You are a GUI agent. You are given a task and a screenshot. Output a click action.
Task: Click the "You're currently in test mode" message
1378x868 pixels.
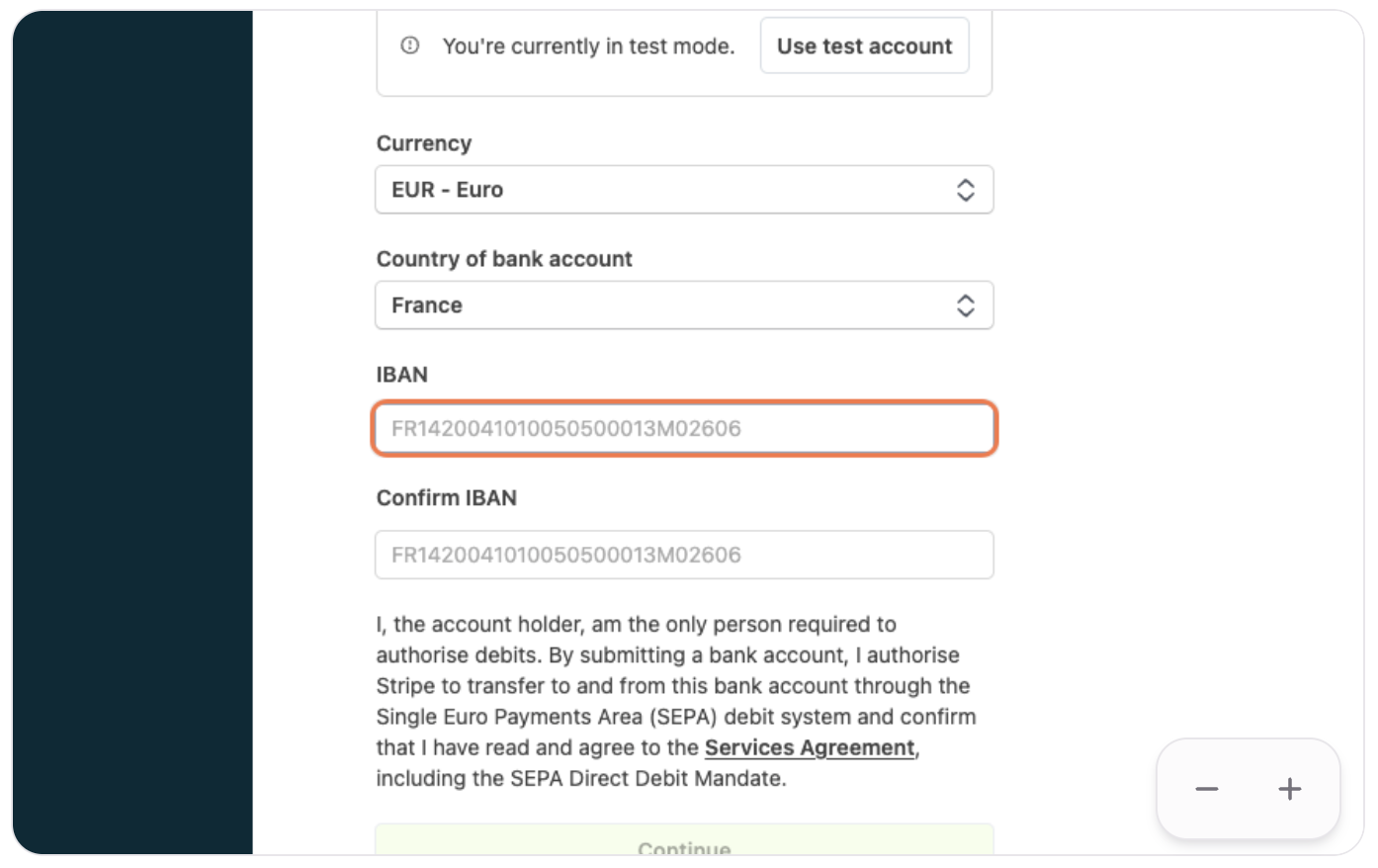coord(588,46)
